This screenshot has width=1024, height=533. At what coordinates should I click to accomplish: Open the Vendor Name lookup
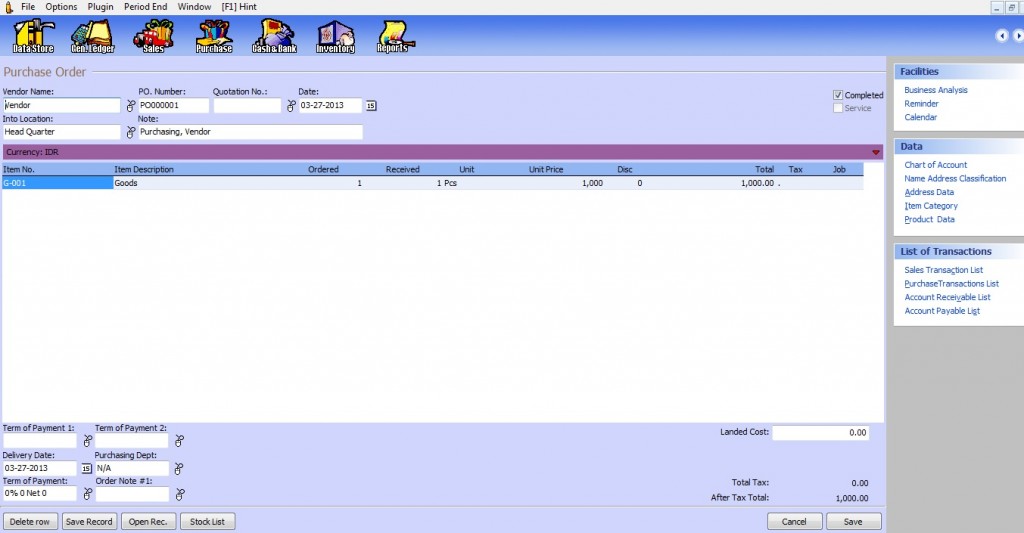pos(130,106)
